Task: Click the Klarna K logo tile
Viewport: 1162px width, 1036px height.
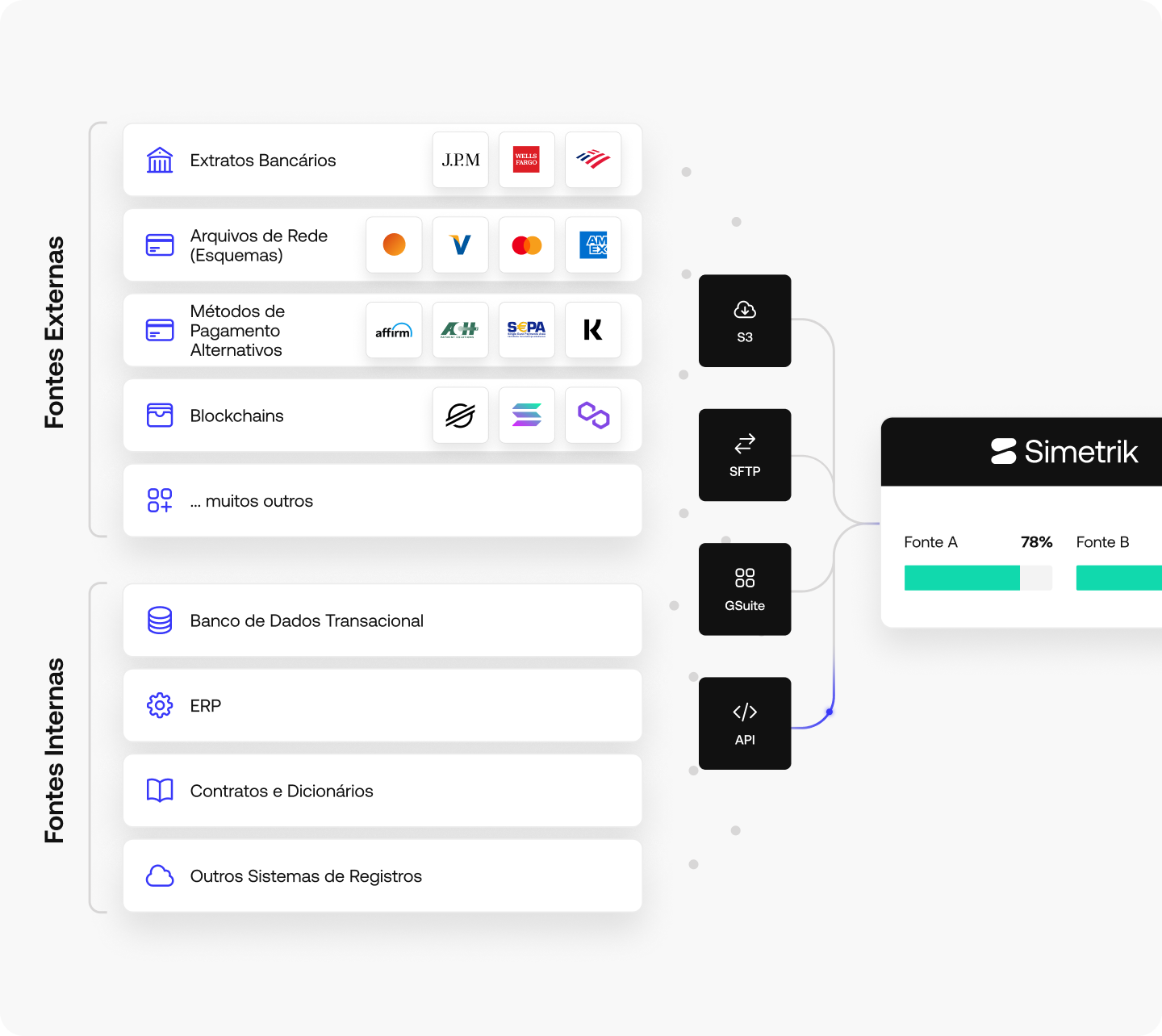Action: click(x=593, y=330)
